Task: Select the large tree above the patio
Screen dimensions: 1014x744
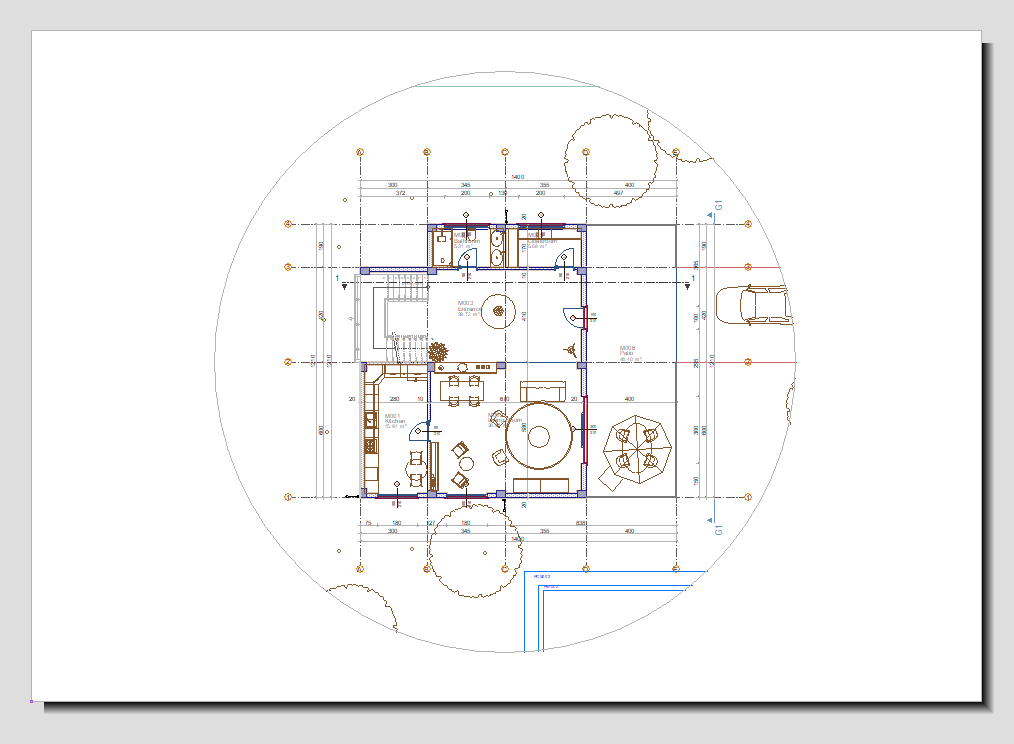Action: pyautogui.click(x=611, y=161)
